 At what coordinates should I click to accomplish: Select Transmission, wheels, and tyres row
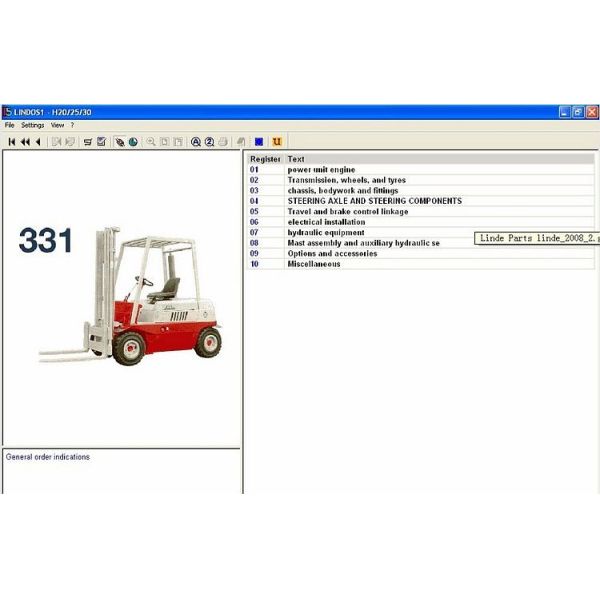[x=346, y=180]
